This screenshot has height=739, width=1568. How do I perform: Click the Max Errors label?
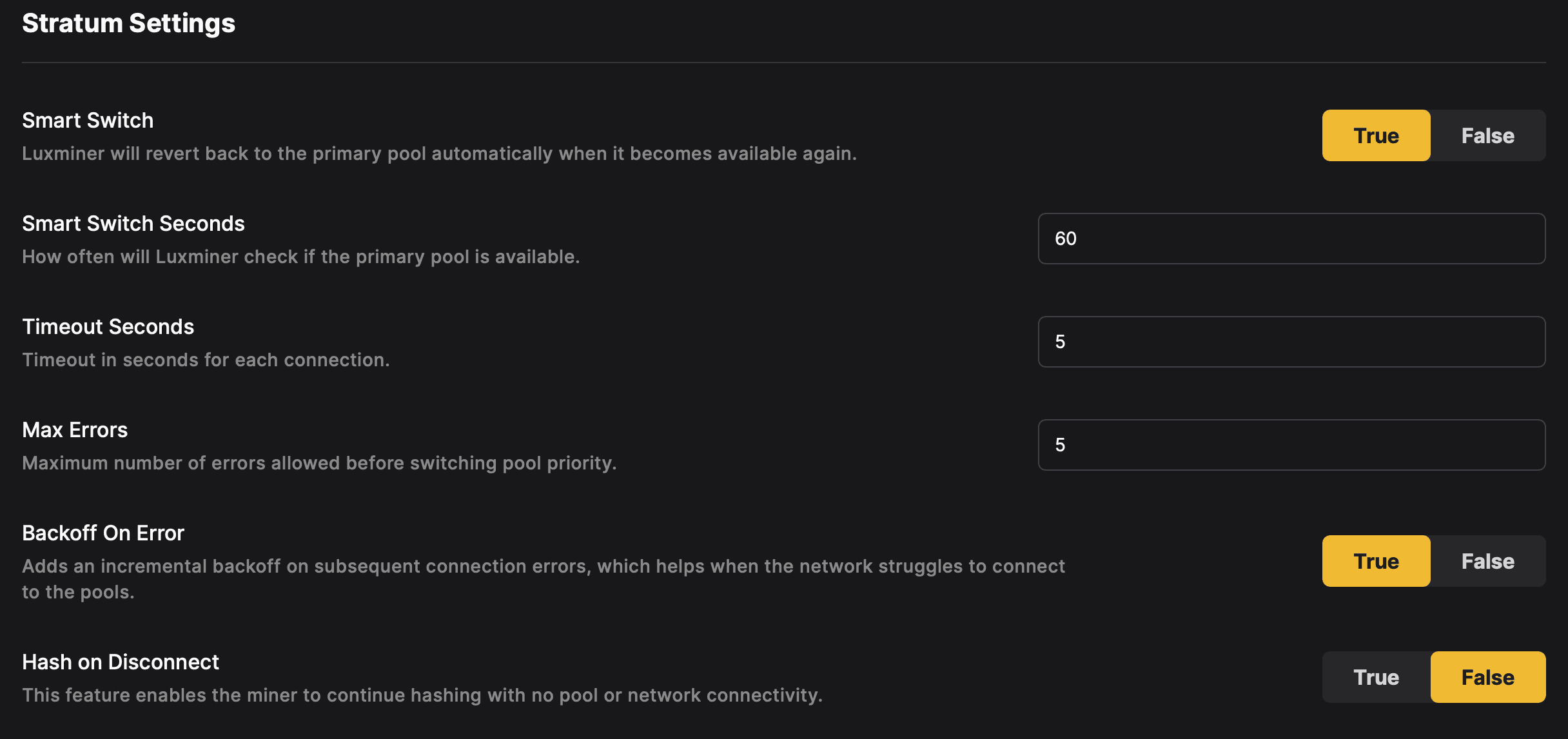tap(75, 429)
